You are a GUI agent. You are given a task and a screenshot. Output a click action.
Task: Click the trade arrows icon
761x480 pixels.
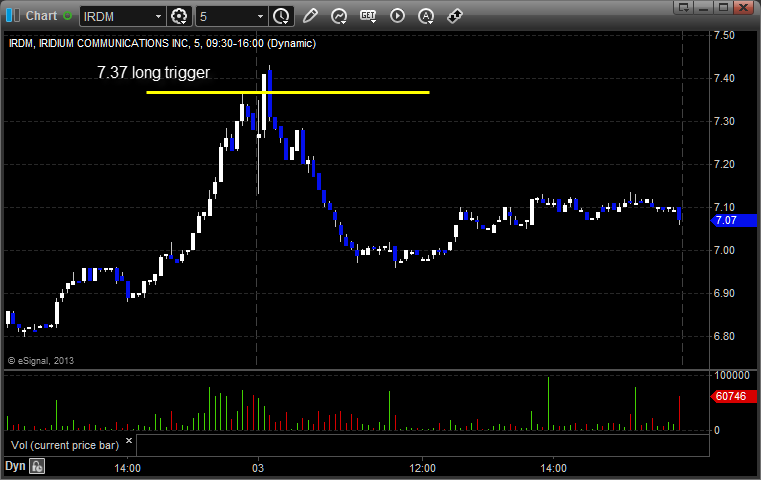(455, 16)
